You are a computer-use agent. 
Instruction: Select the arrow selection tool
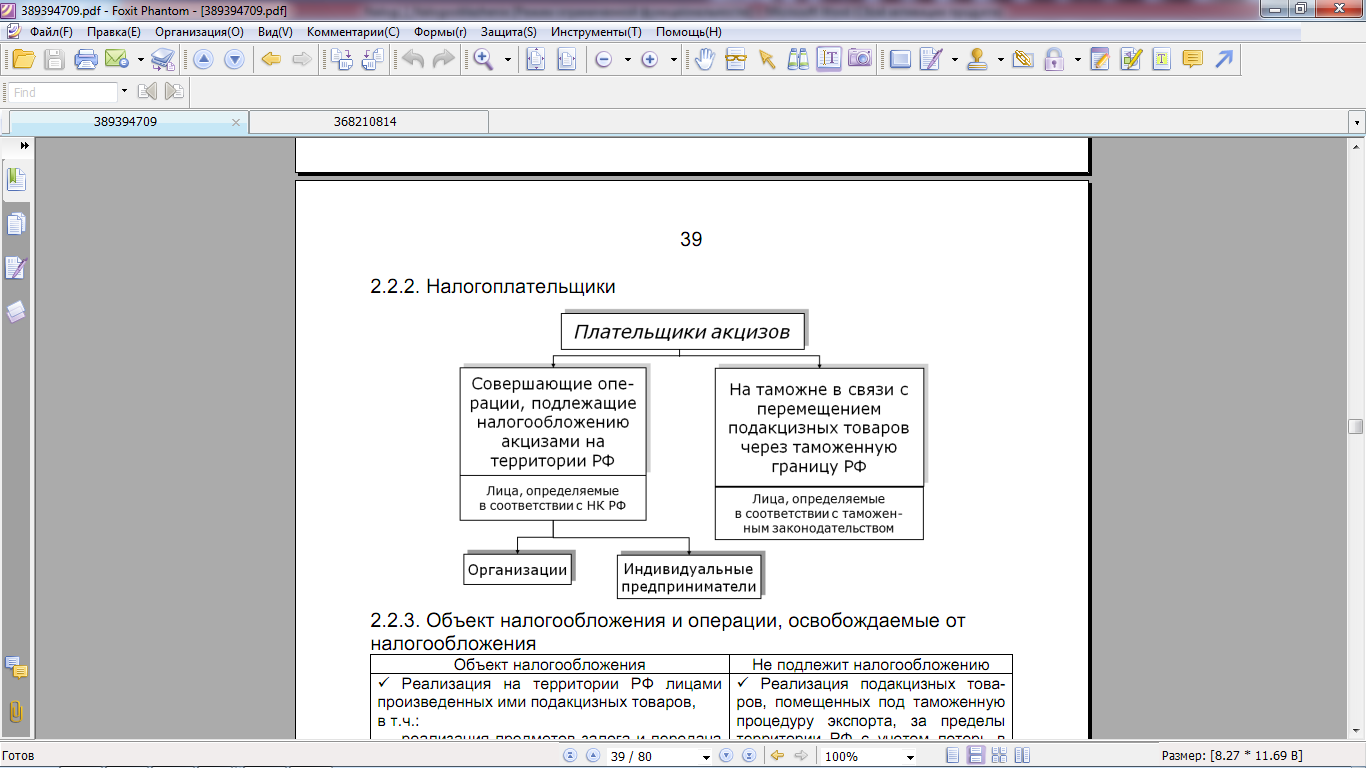click(767, 59)
